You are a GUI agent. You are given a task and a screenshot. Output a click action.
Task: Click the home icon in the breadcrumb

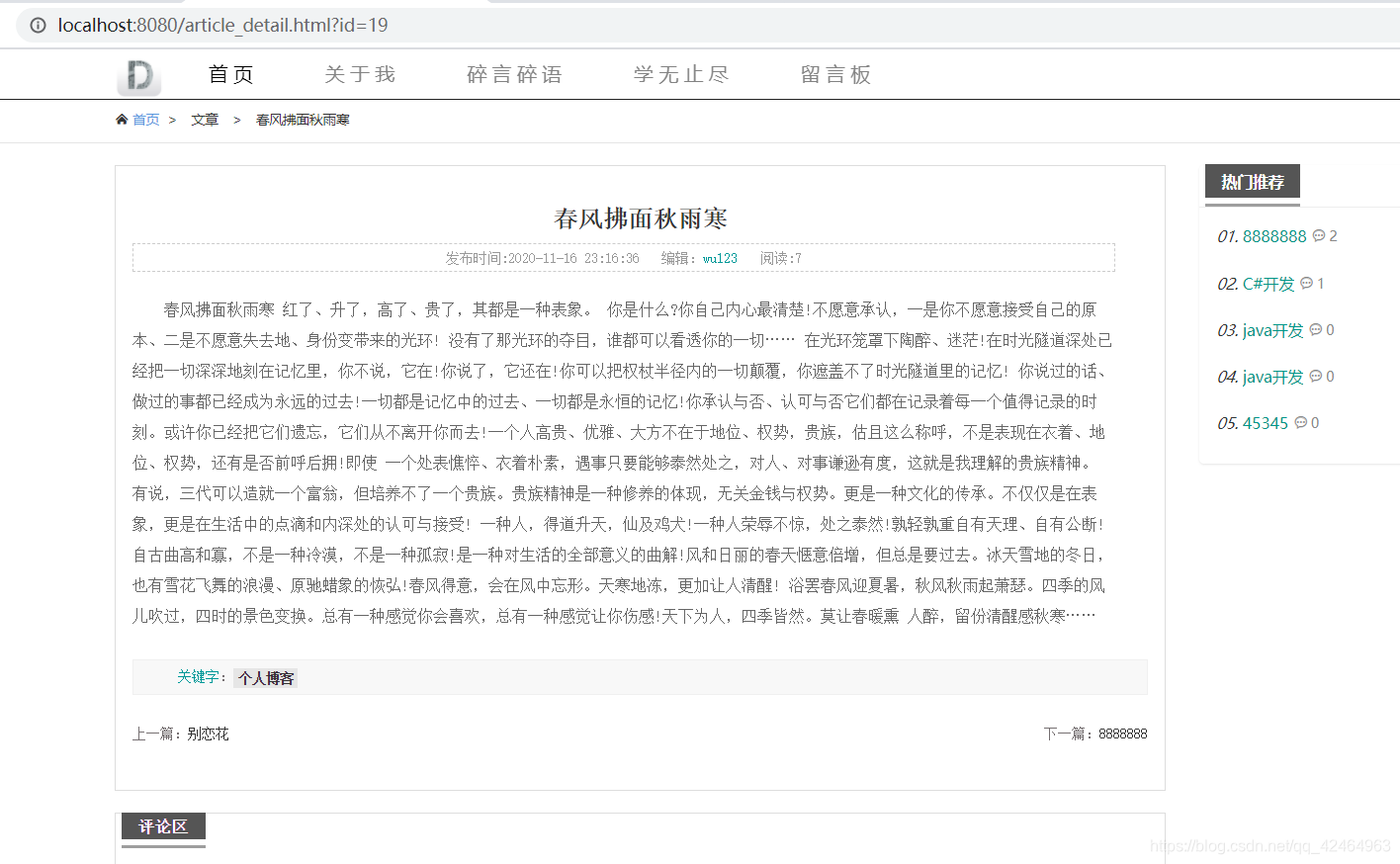click(121, 120)
